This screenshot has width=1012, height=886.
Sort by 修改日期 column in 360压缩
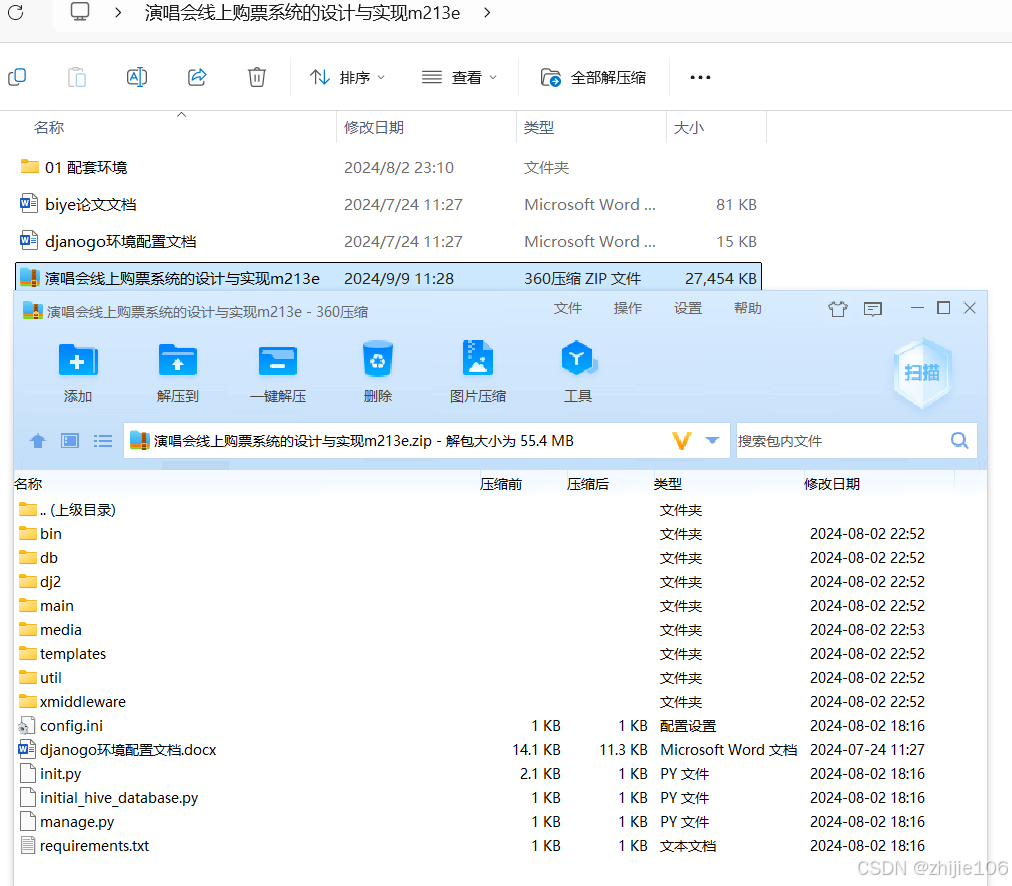tap(832, 484)
